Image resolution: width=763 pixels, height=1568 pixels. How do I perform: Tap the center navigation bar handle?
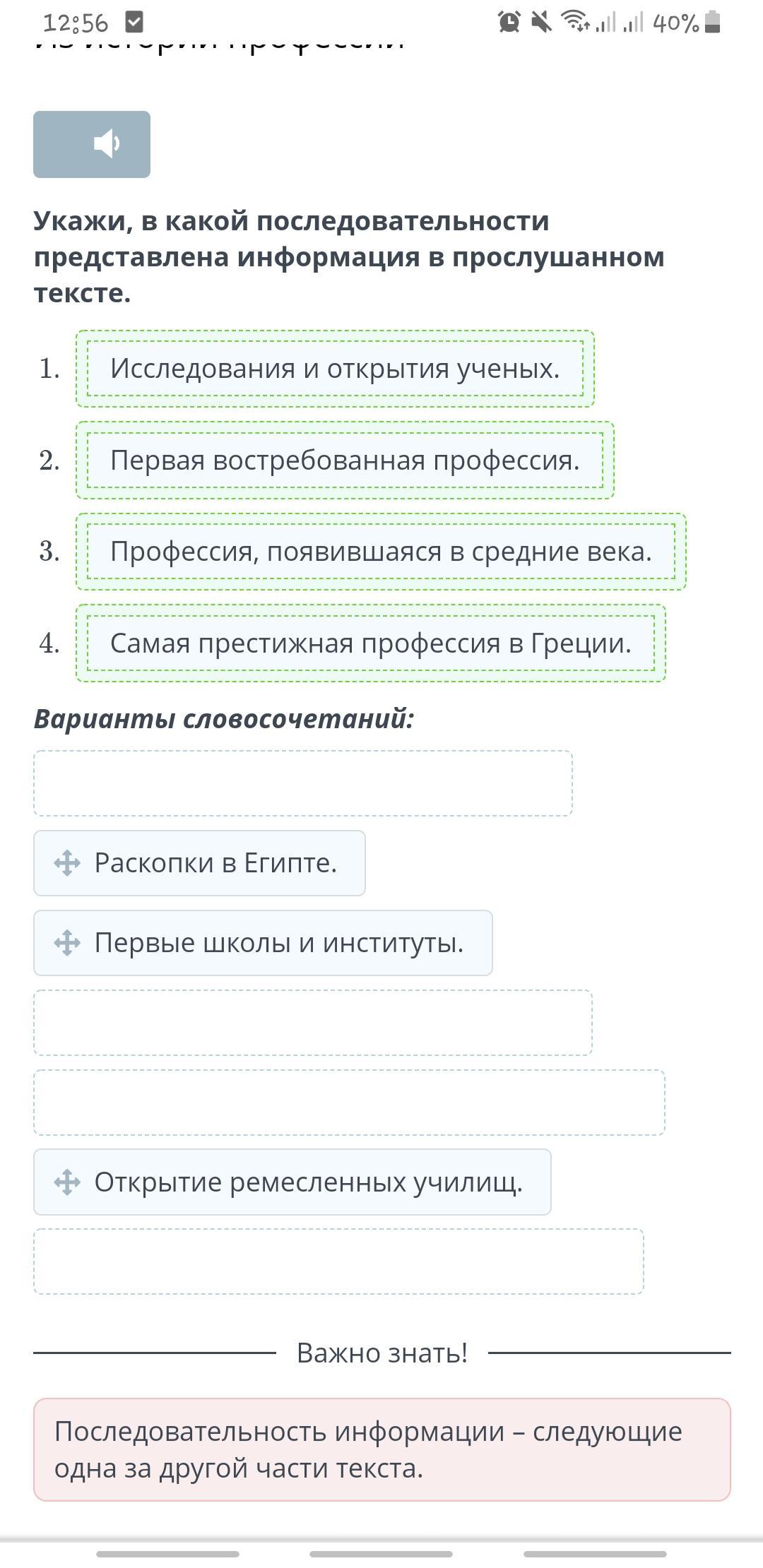[x=381, y=1554]
